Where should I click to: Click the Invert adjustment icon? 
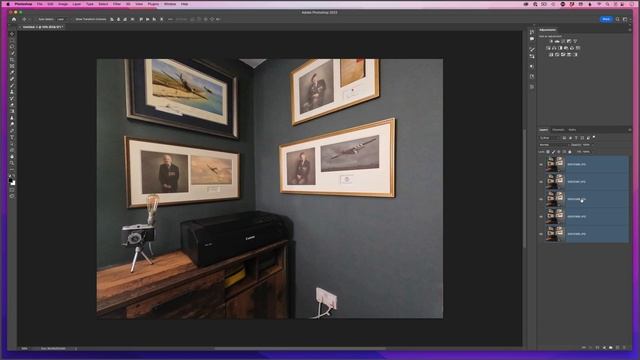coord(551,54)
